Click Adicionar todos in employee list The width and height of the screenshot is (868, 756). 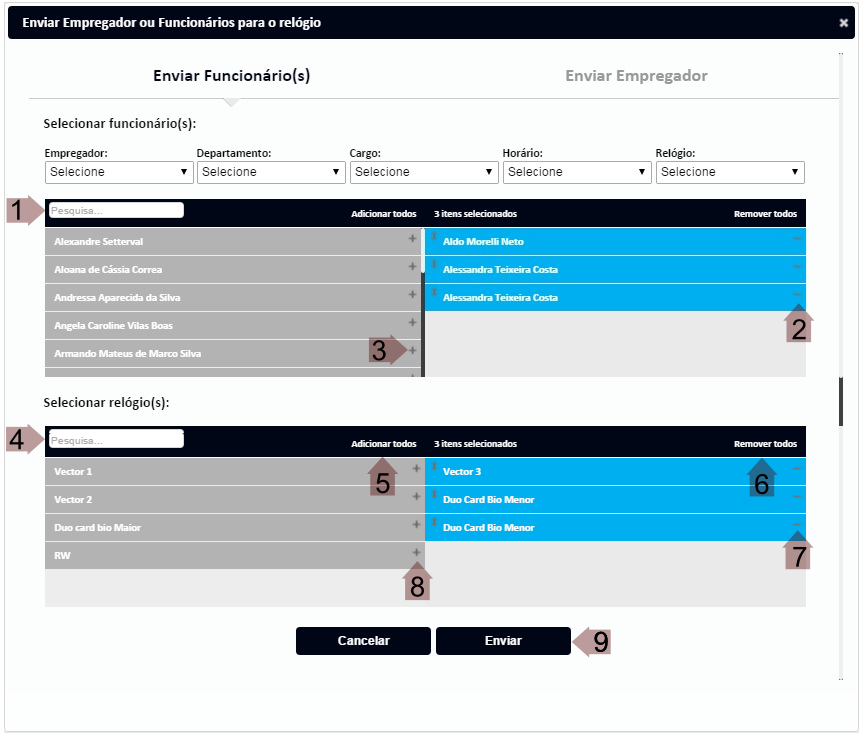click(x=383, y=214)
